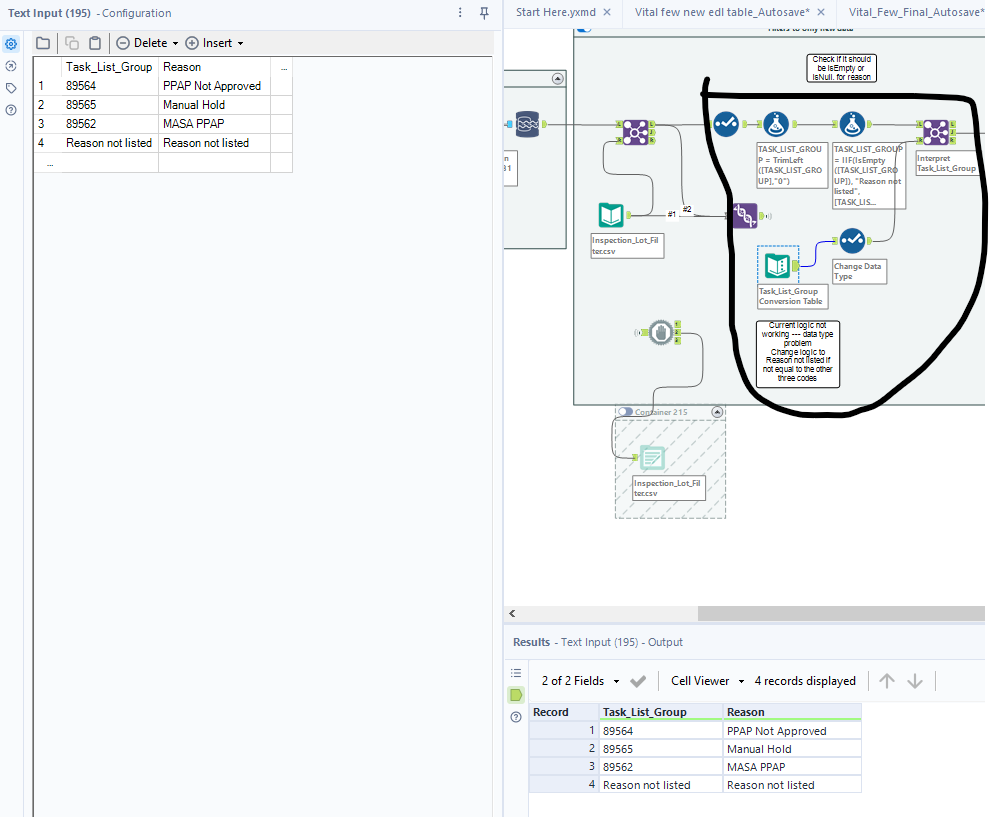Show the Results messages list view
The height and width of the screenshot is (817, 990).
(x=516, y=673)
